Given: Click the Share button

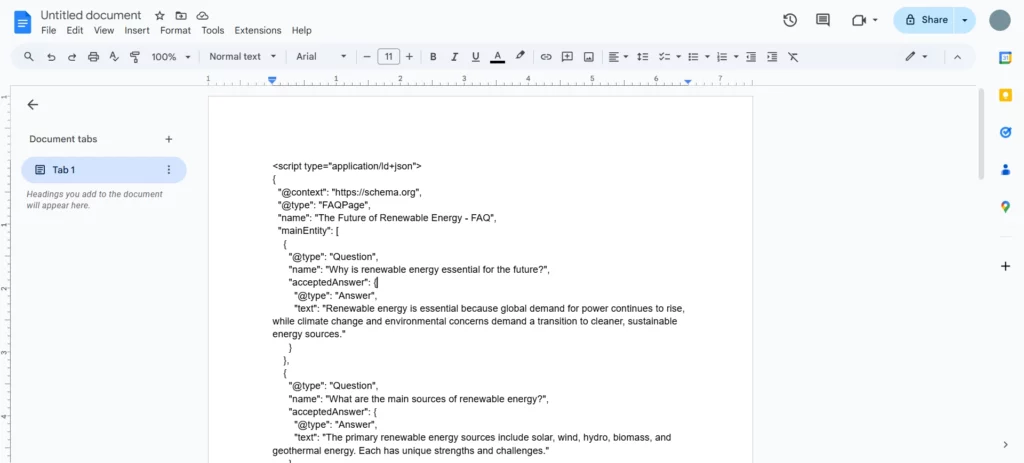Looking at the screenshot, I should click(x=924, y=20).
